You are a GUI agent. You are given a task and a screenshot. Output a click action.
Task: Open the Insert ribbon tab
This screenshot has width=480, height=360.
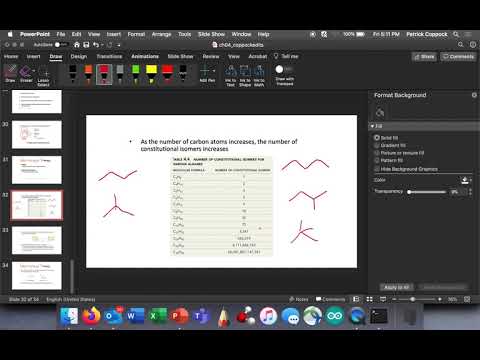[x=33, y=56]
